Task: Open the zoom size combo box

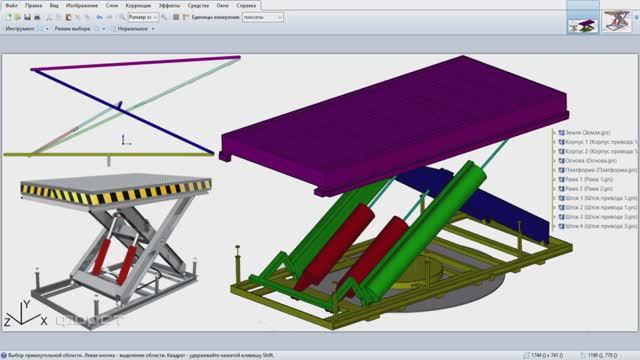Action: pyautogui.click(x=143, y=17)
